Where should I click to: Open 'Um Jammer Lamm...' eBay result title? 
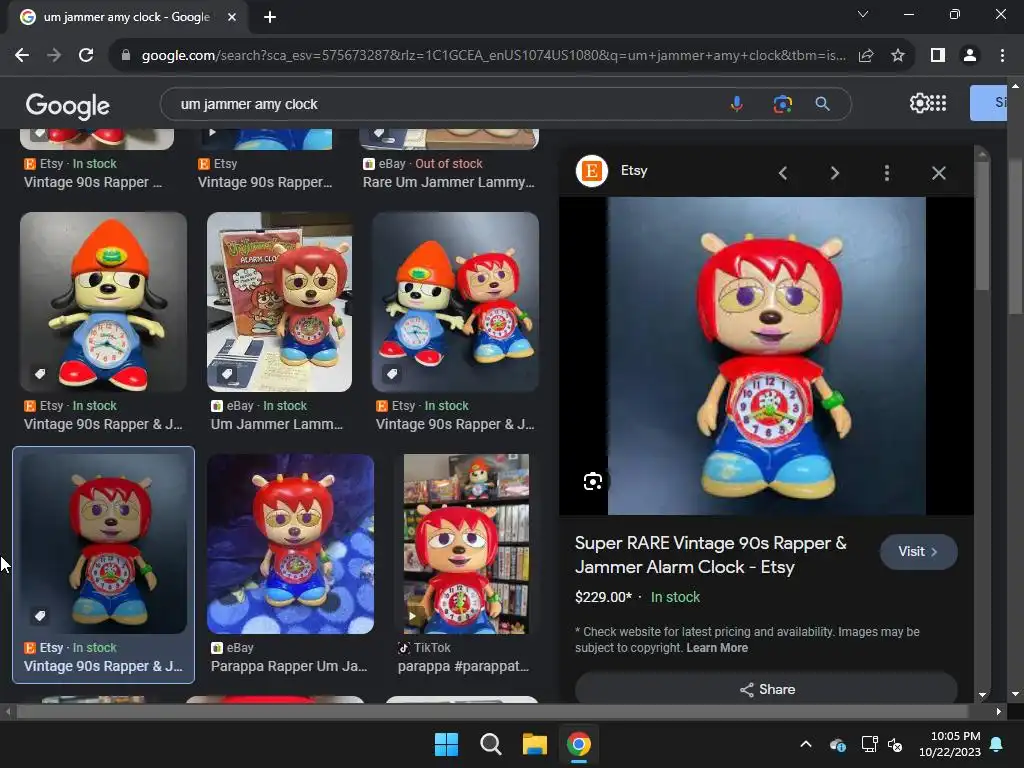coord(277,424)
